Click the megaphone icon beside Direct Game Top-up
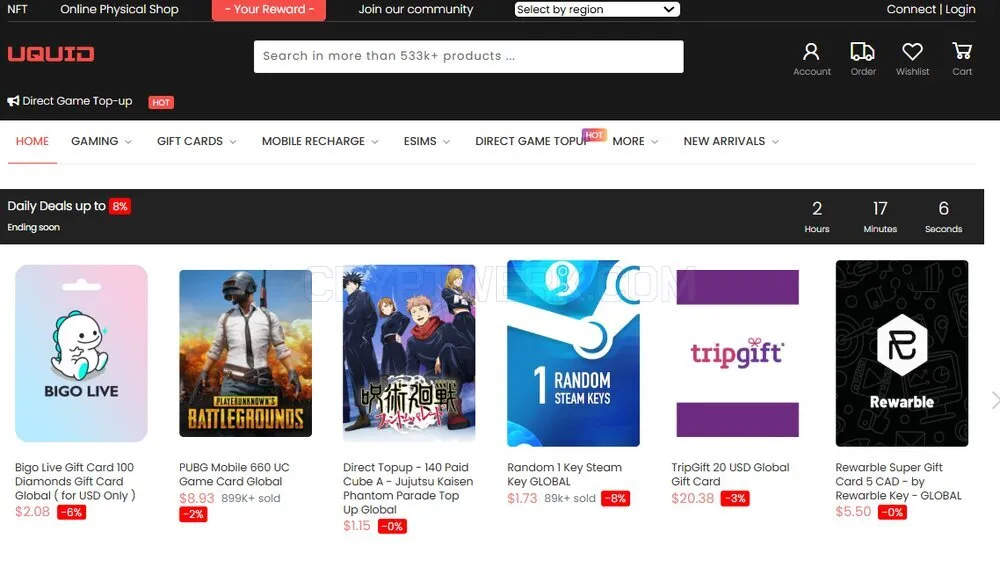The image size is (1000, 568). [x=13, y=101]
